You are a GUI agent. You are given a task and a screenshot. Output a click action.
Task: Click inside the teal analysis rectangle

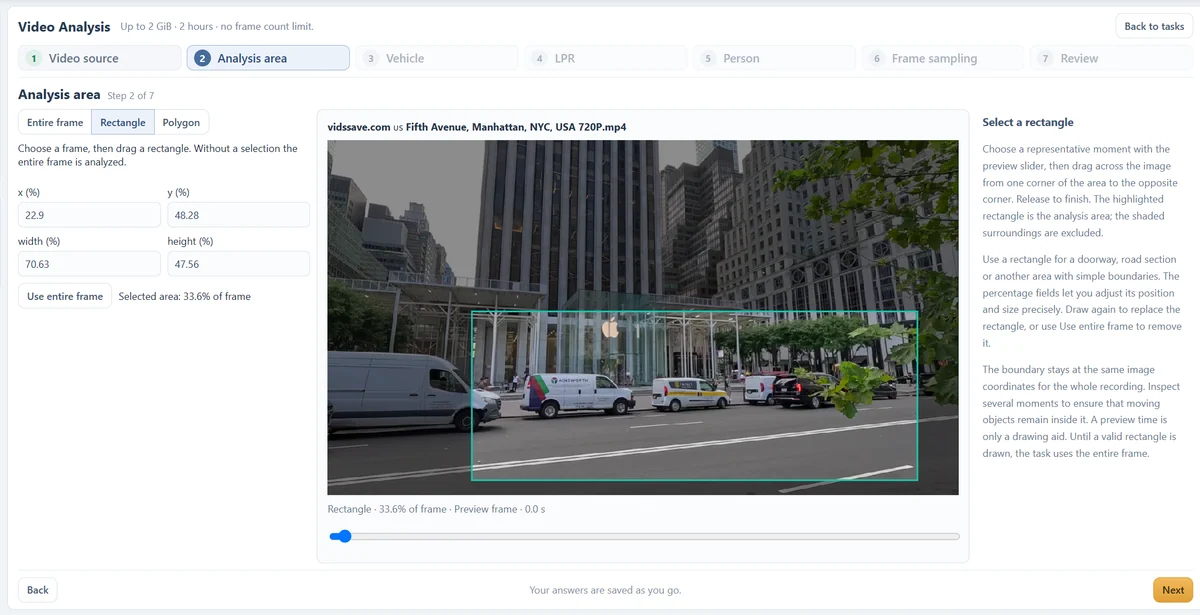694,396
